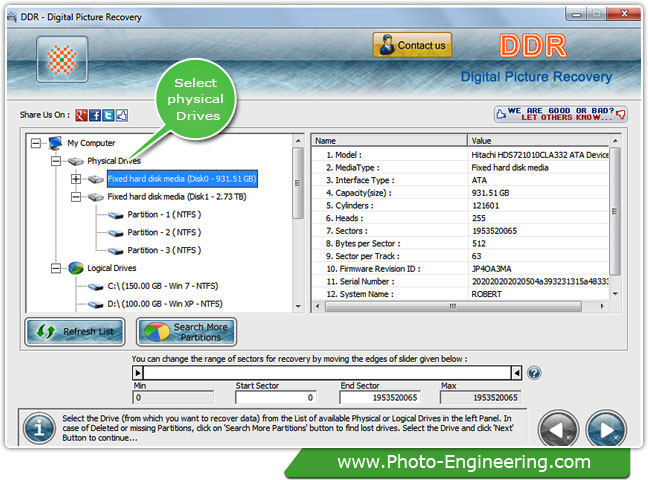Collapse the Disk1 2.73 TB node
Screen dimensions: 648x480
[x=76, y=197]
